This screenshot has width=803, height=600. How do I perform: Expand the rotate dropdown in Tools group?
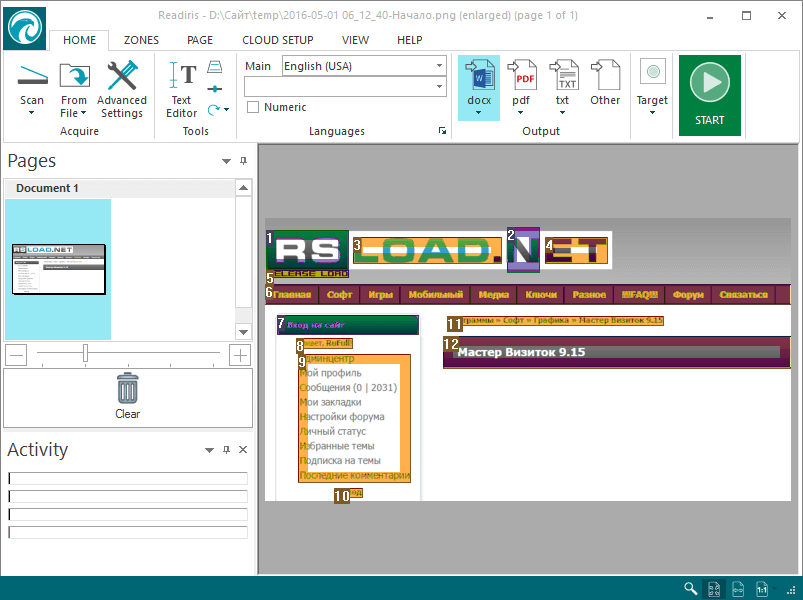click(226, 110)
